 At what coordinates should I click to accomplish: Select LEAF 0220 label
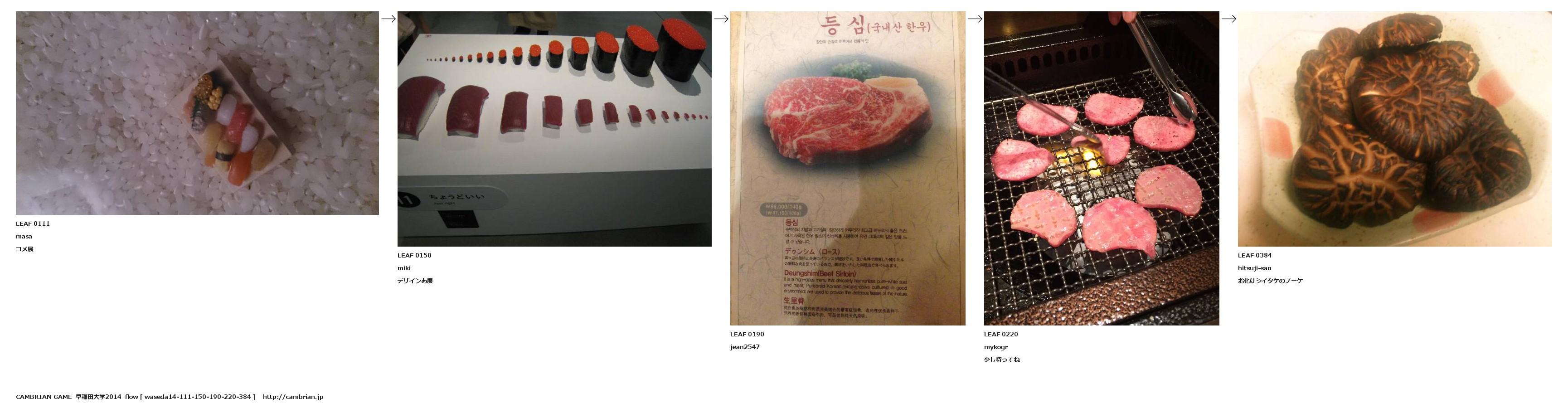(x=1001, y=334)
